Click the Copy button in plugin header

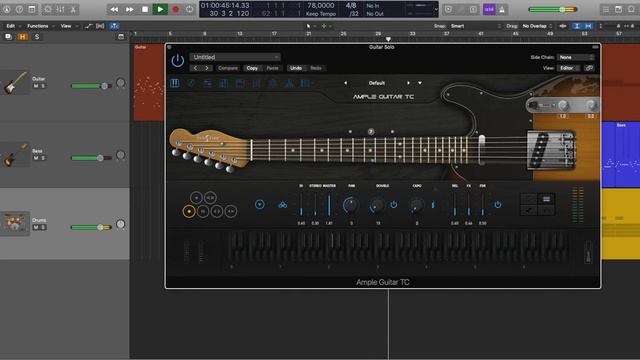252,68
